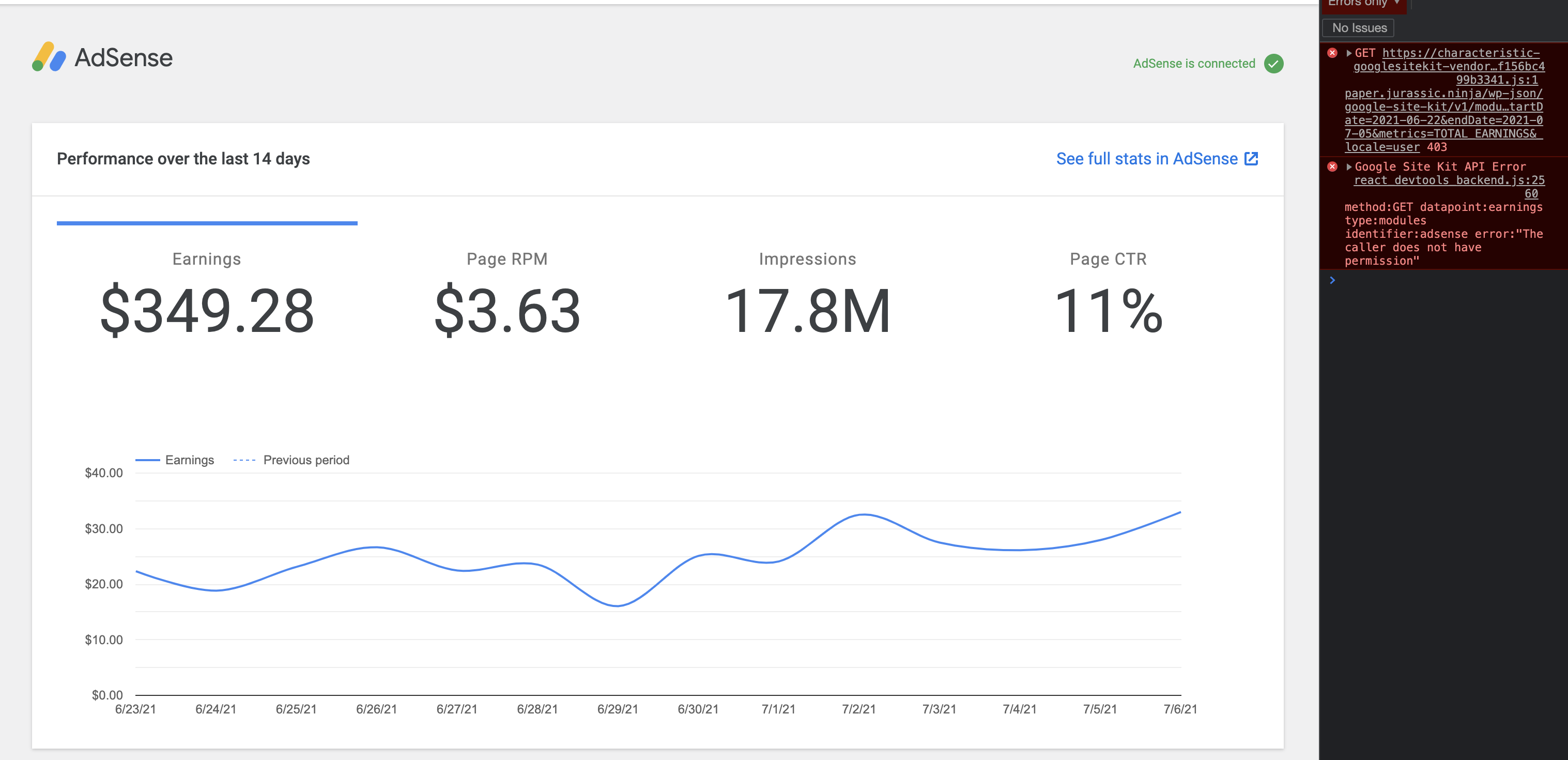Click the external link icon next to full stats
Screen dimensions: 1568x760
[1251, 158]
